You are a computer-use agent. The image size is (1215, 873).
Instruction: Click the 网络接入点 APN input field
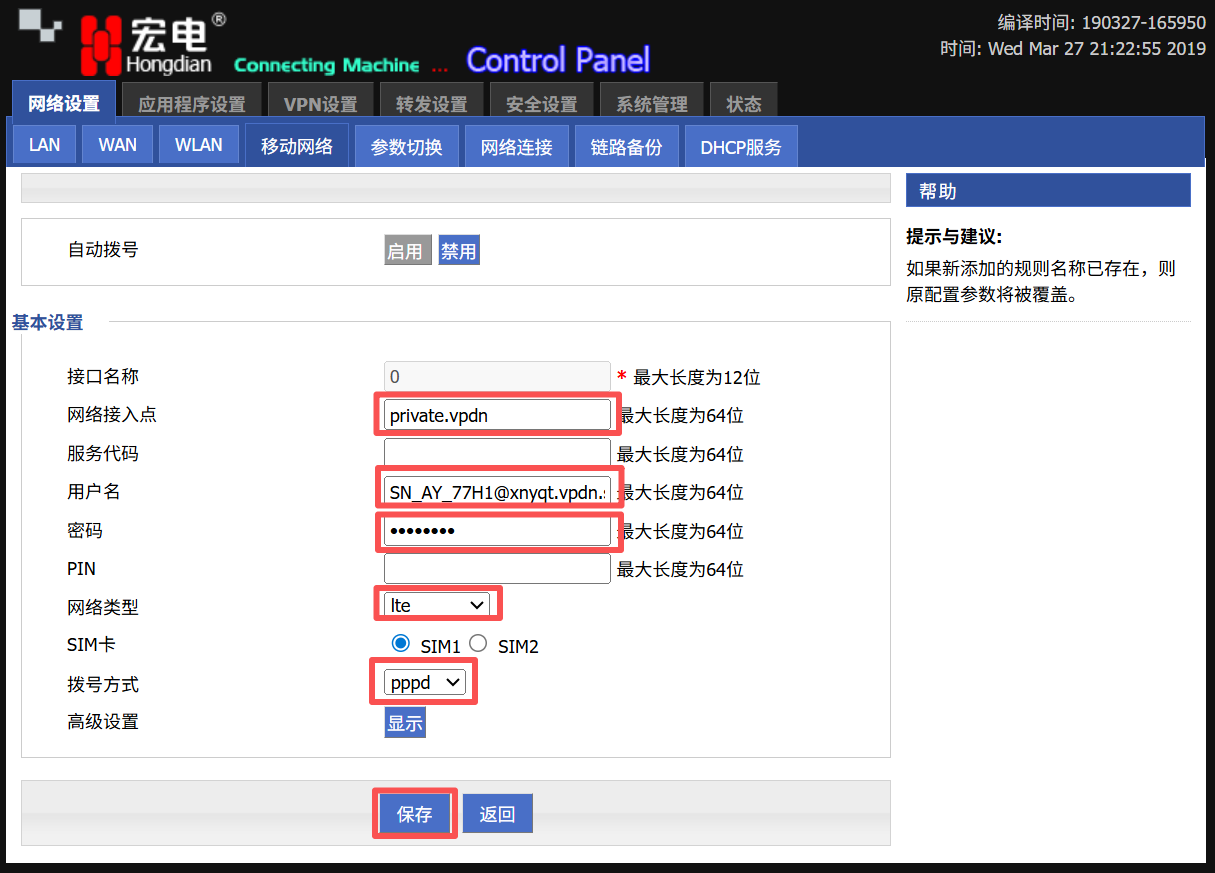pos(497,415)
